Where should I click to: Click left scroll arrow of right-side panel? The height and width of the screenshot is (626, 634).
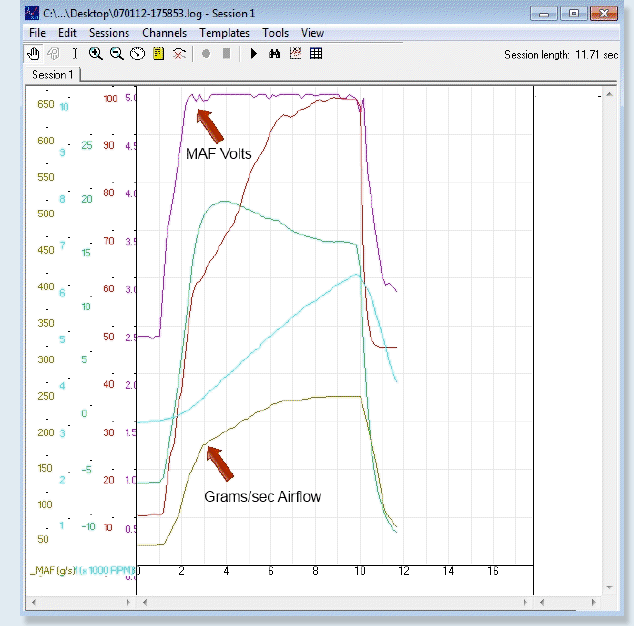pyautogui.click(x=542, y=602)
